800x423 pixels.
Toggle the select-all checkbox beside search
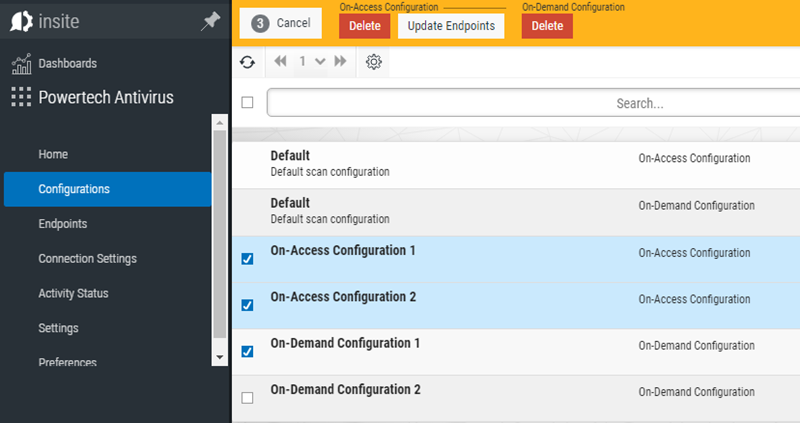pos(247,103)
